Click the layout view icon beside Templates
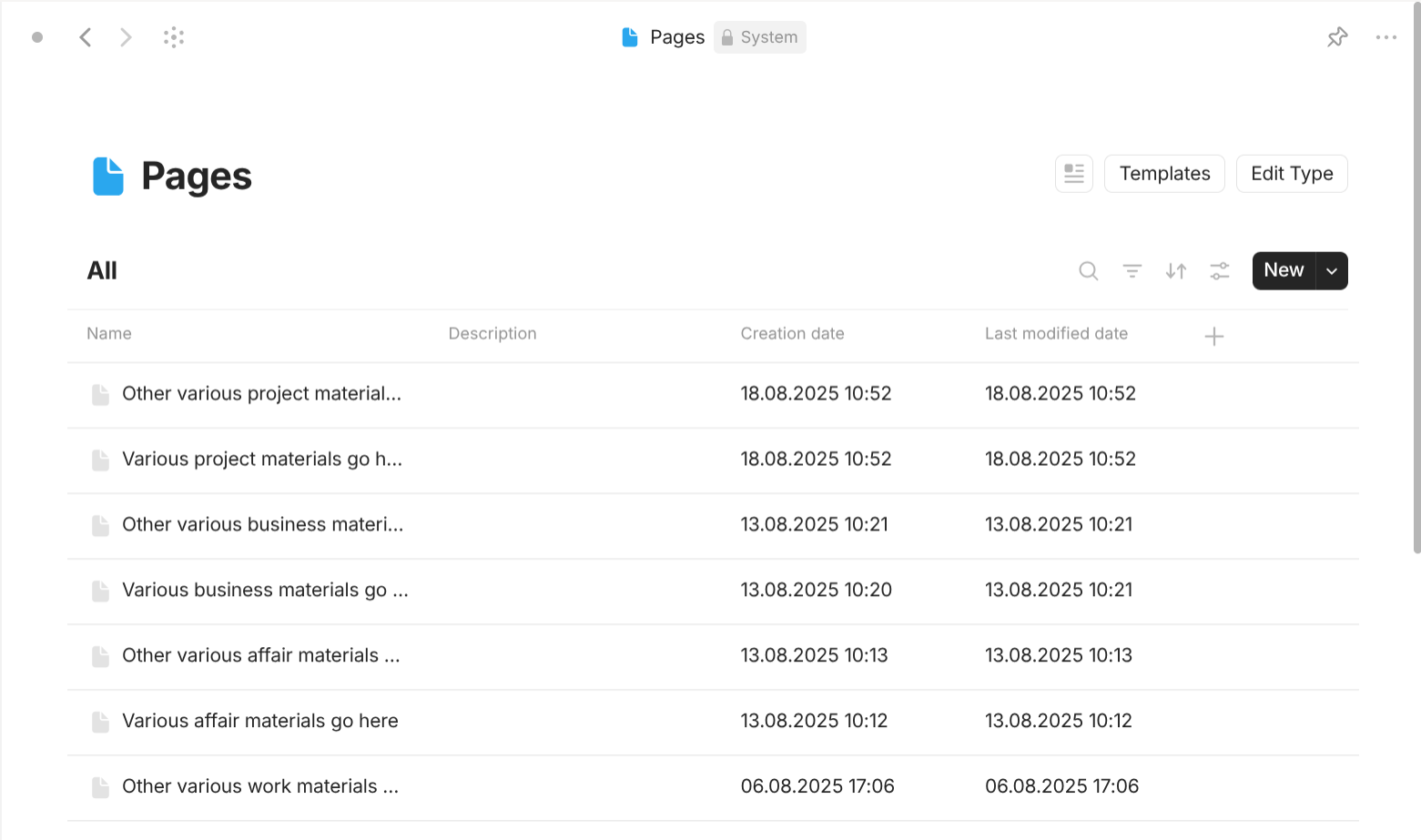Viewport: 1421px width, 840px height. [1074, 174]
